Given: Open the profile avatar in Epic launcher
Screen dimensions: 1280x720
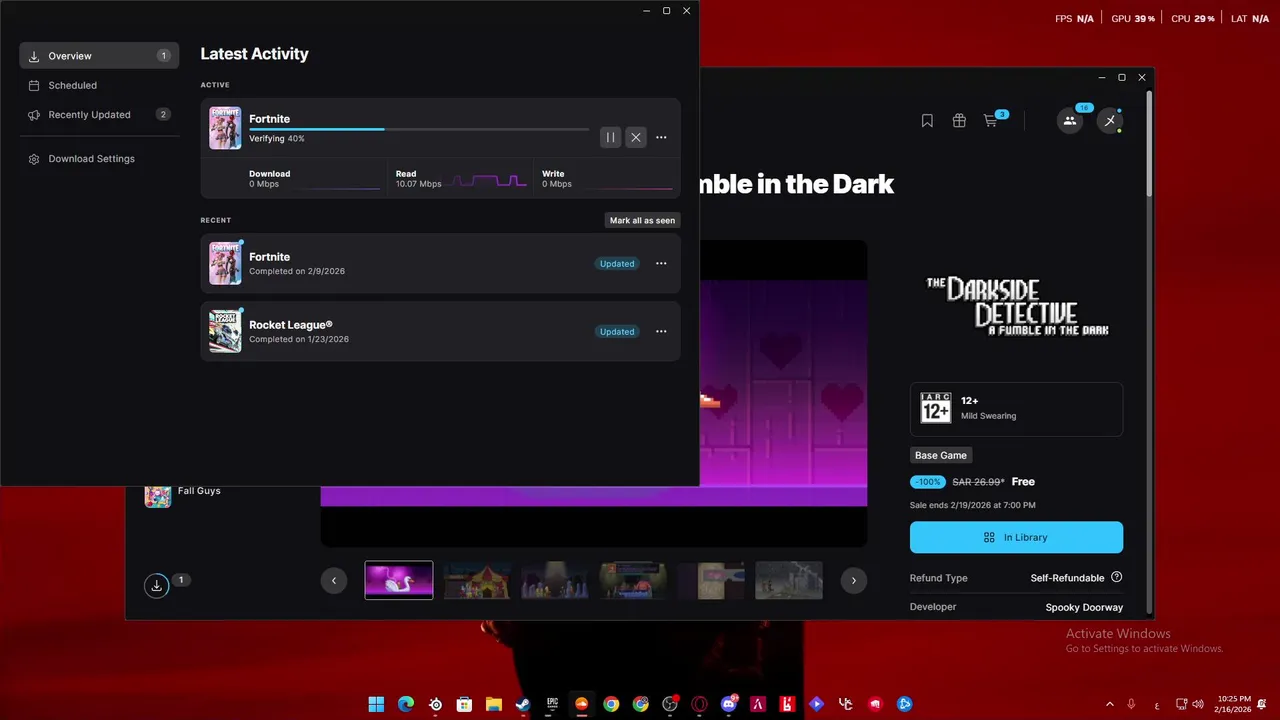Looking at the screenshot, I should (1110, 121).
